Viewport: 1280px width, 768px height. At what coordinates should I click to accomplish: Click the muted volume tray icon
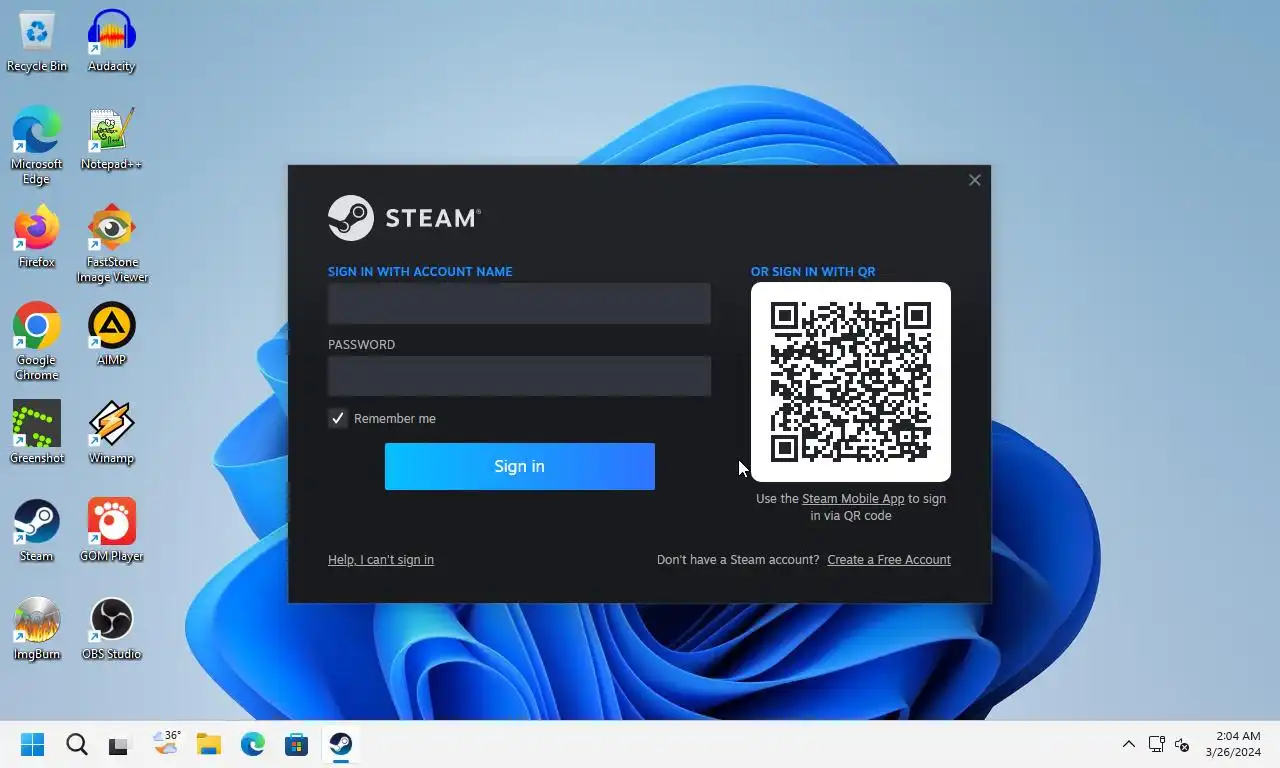1182,744
